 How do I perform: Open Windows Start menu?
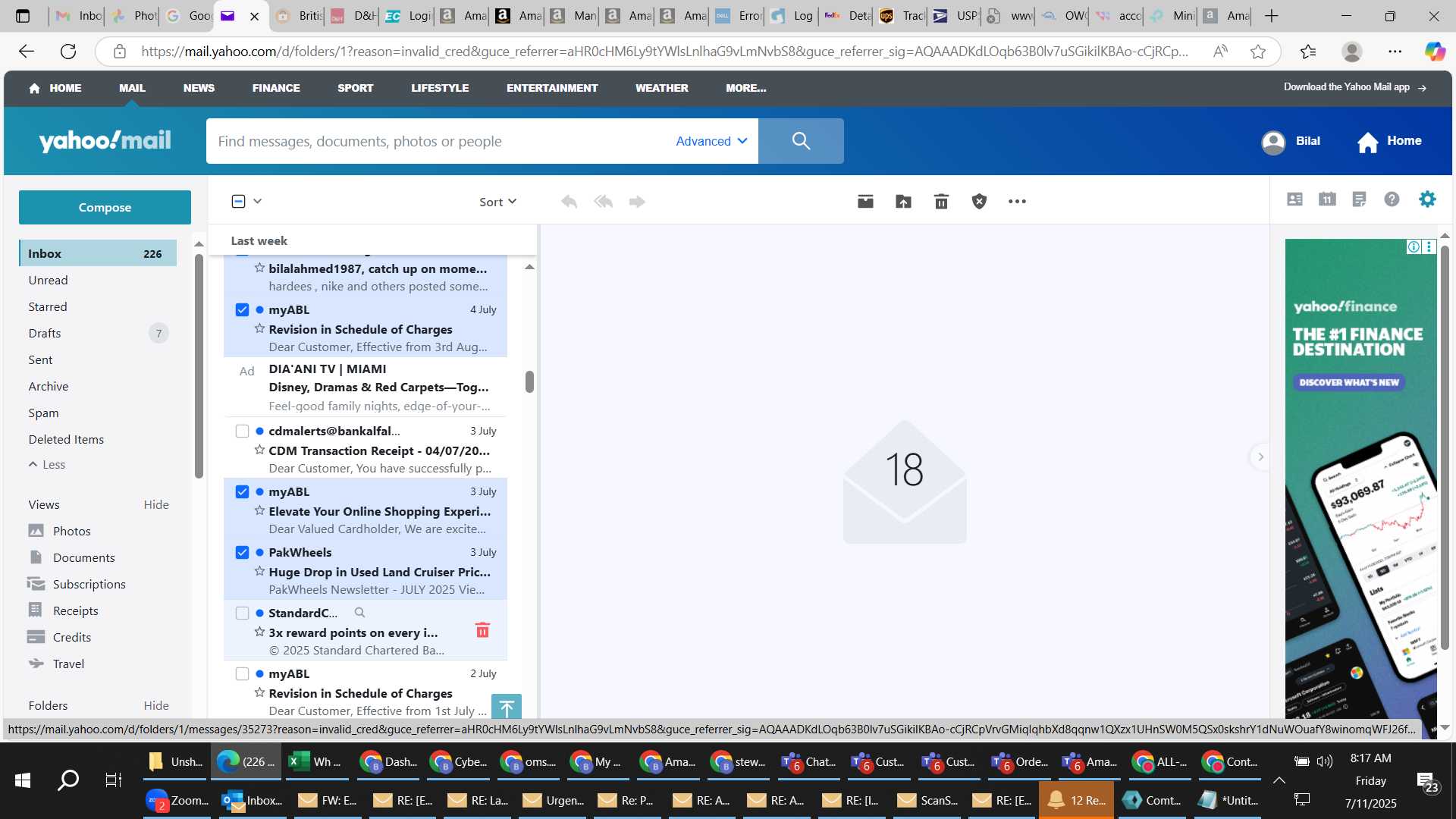[23, 780]
